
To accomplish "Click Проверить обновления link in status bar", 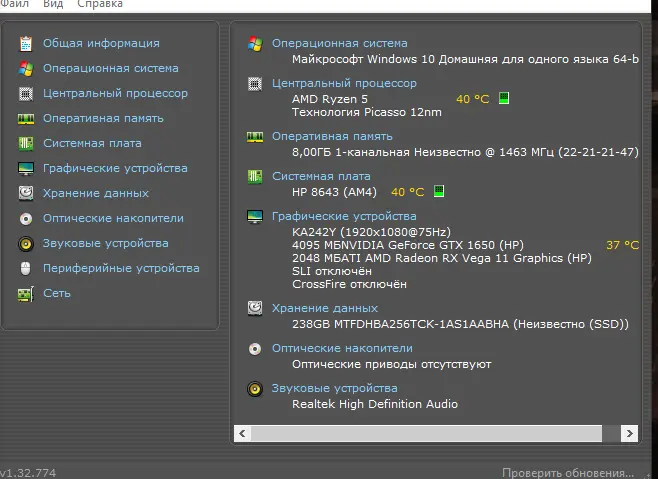I will [568, 473].
